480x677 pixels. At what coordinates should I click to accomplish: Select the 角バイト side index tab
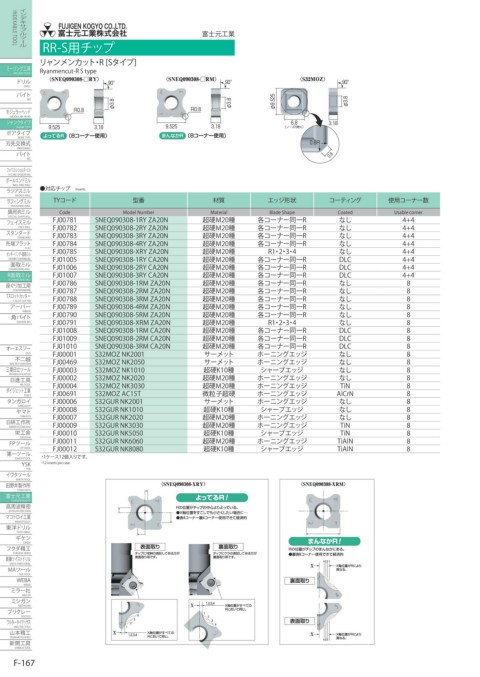coord(16,319)
